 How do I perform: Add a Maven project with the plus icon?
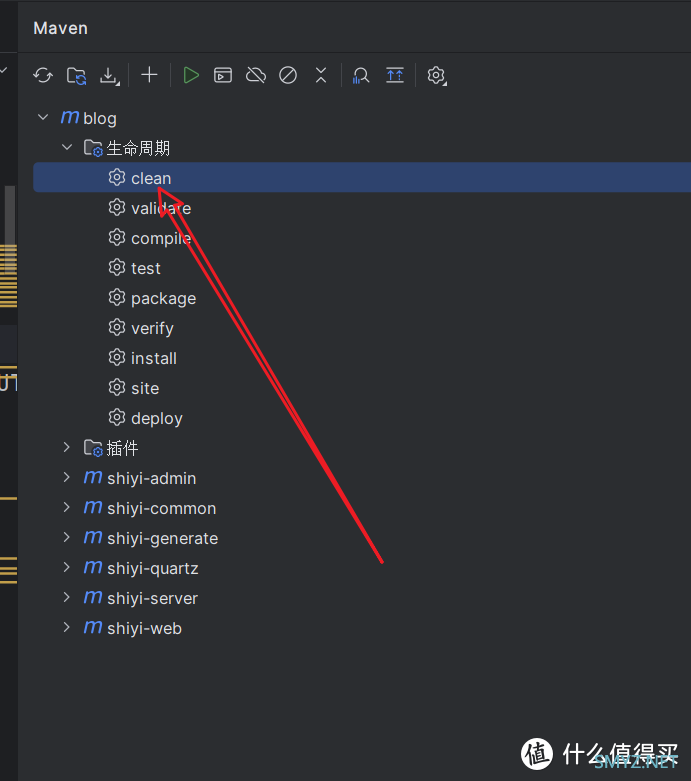[149, 75]
